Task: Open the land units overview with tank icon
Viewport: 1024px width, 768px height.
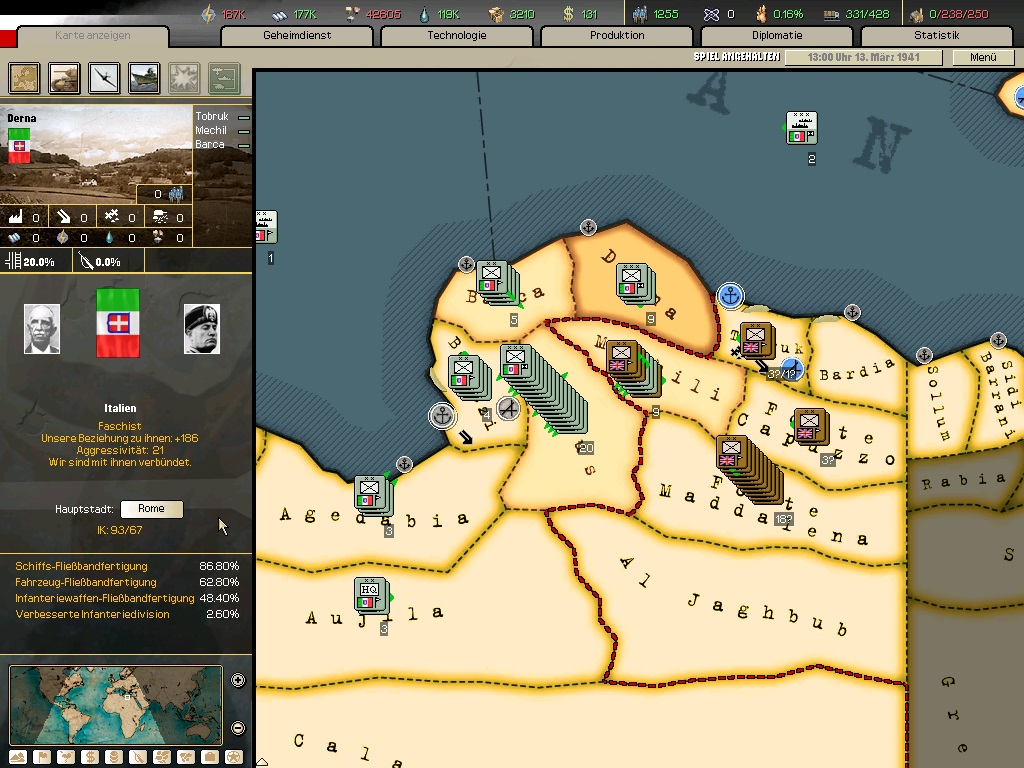Action: [64, 77]
